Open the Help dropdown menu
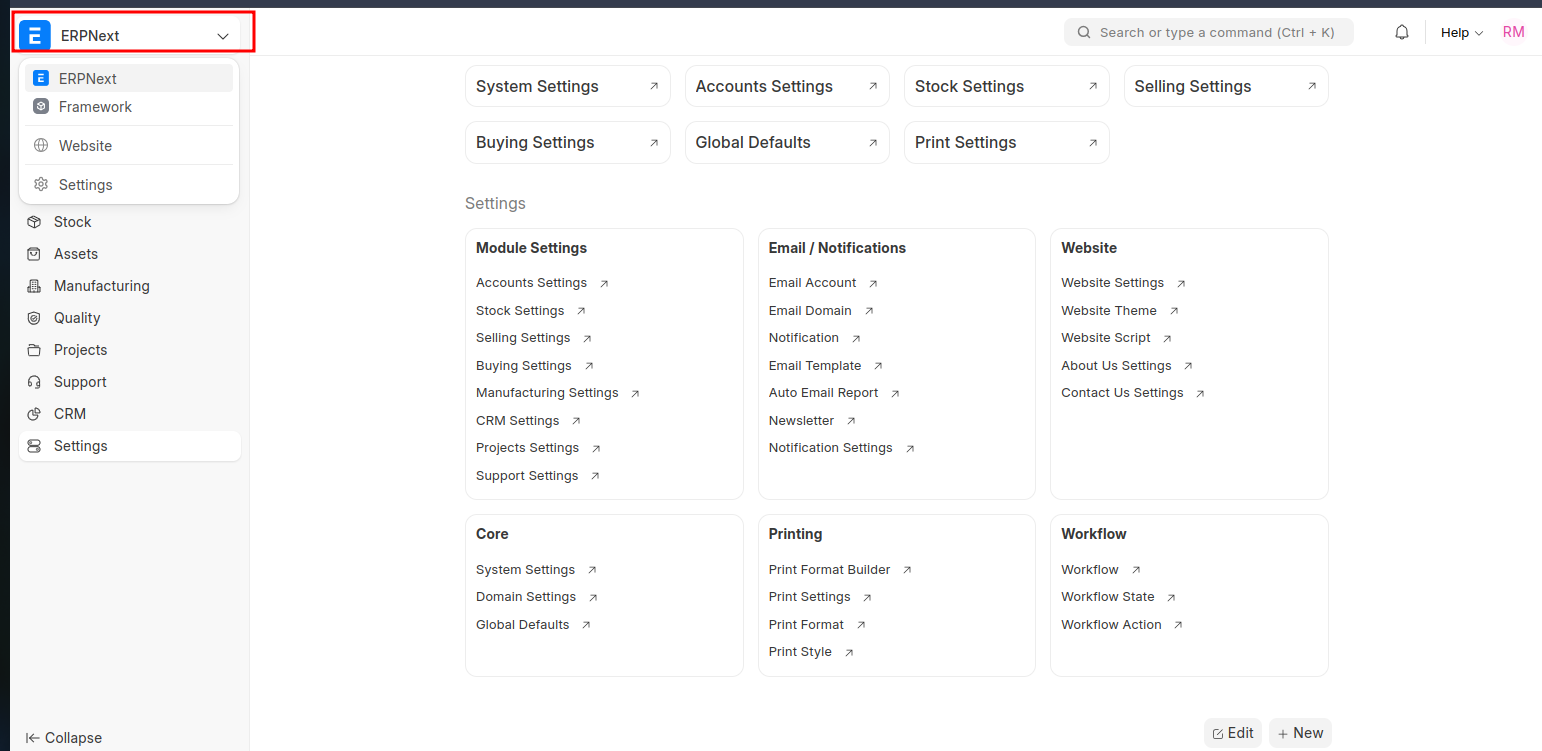This screenshot has width=1542, height=751. [x=1462, y=33]
